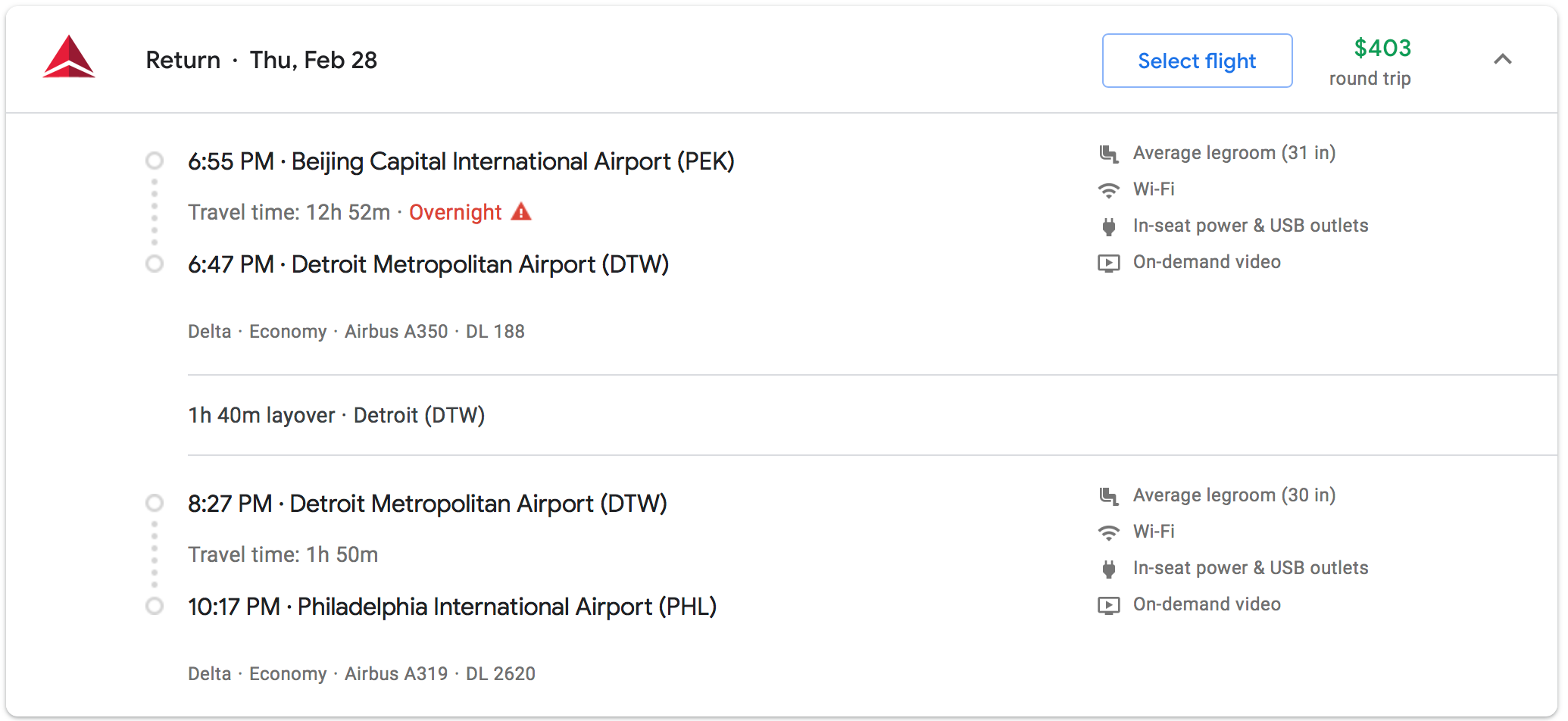Click the 1h 40m layover Detroit row
This screenshot has width=1568, height=721.
pyautogui.click(x=336, y=415)
